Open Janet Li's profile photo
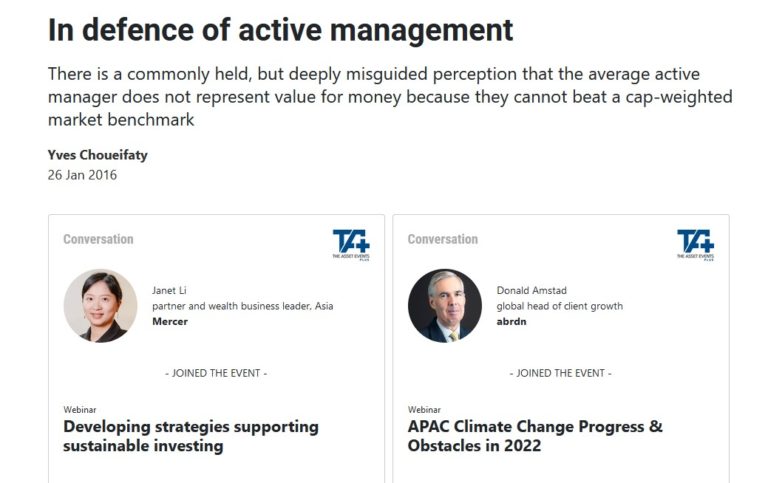This screenshot has width=768, height=483. pyautogui.click(x=100, y=306)
